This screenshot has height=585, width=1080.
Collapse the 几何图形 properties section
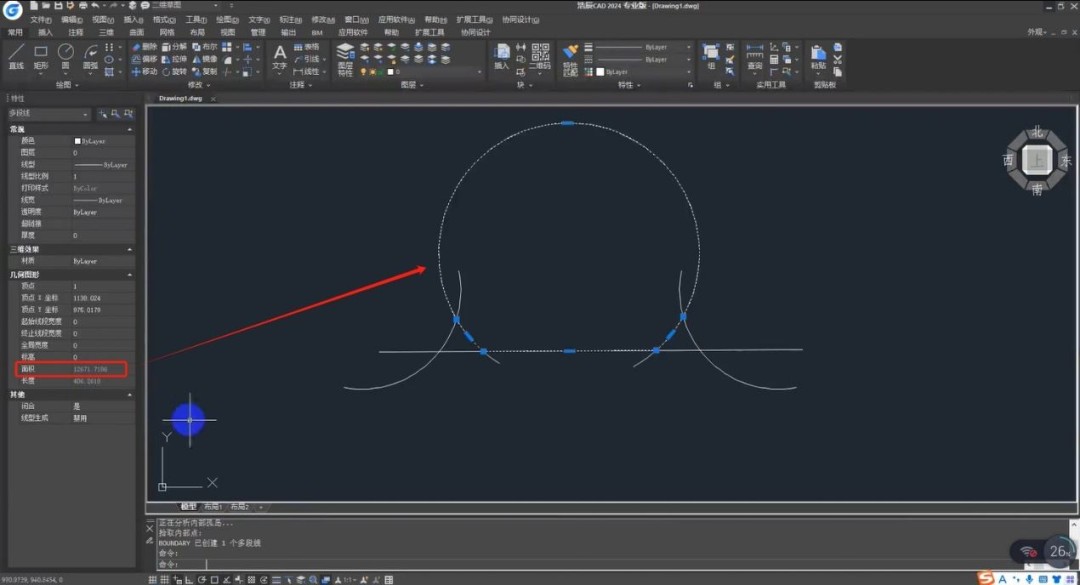pos(129,274)
